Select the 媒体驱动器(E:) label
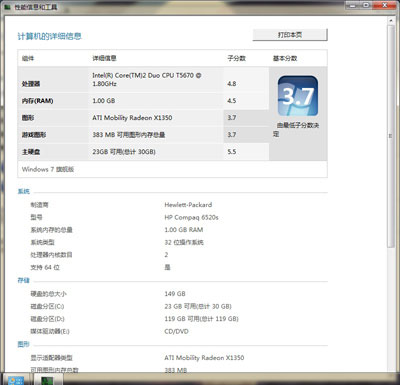Viewport: 400px width, 385px height. click(x=50, y=332)
